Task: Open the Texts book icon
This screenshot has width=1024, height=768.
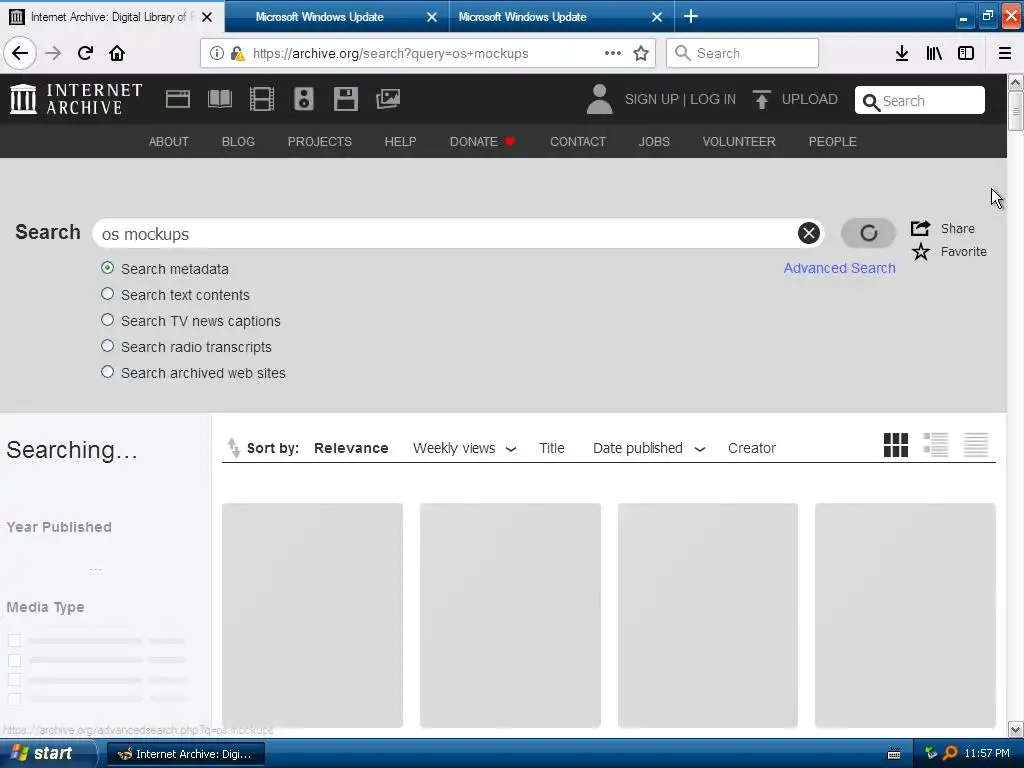Action: click(219, 99)
